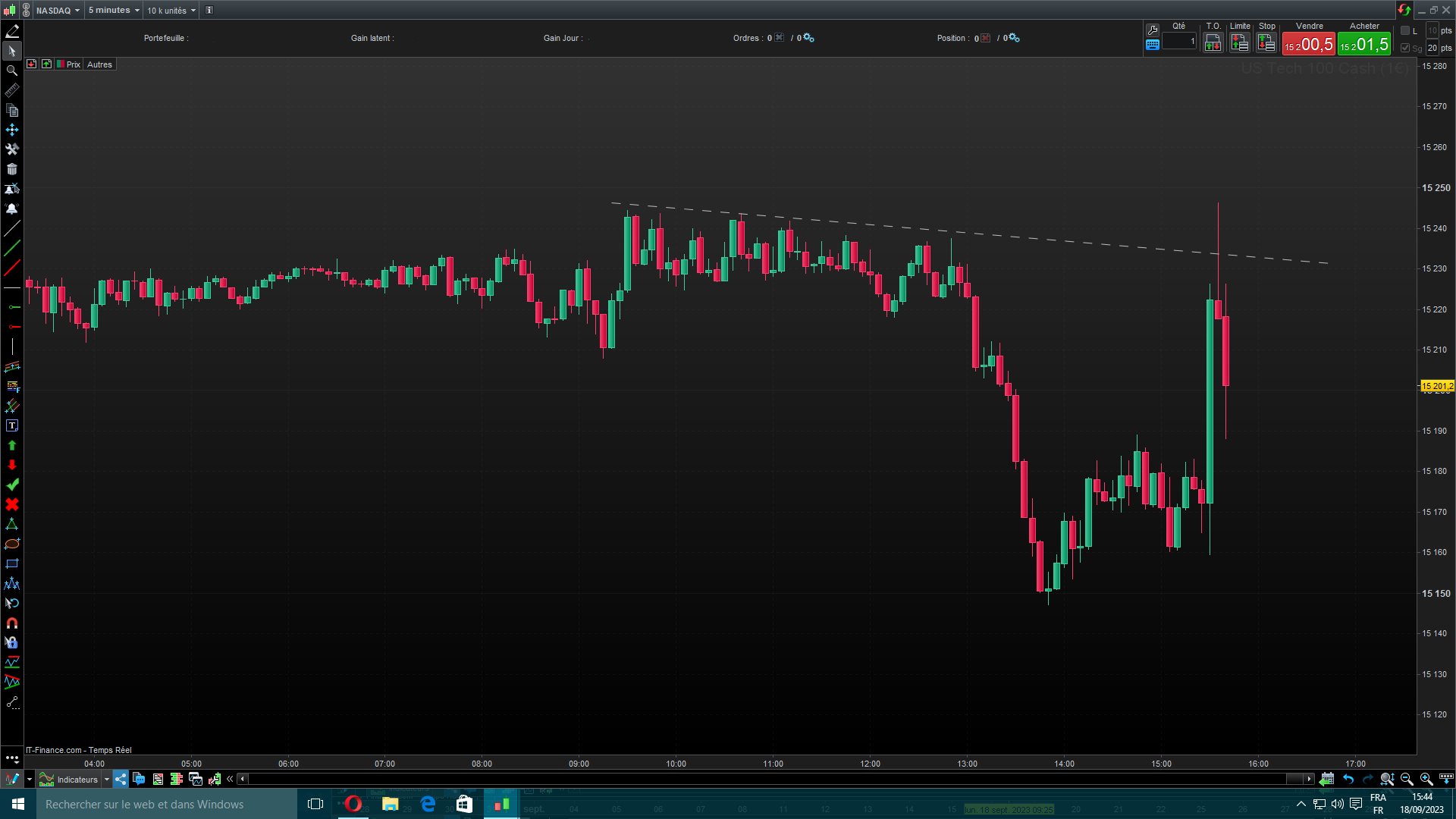Select the Autres tab

[x=99, y=64]
